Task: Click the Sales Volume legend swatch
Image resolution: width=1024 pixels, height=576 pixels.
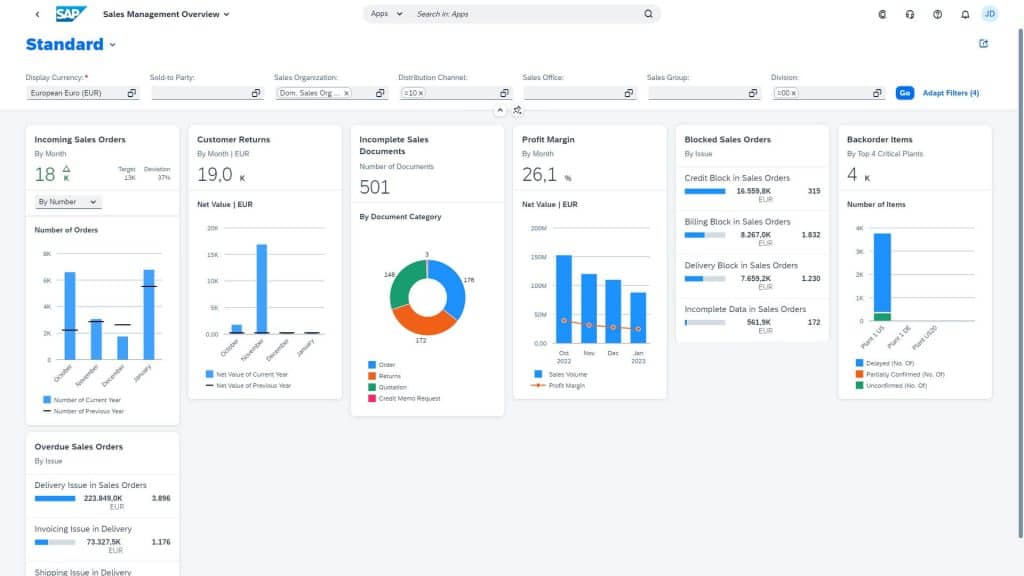Action: [x=538, y=374]
